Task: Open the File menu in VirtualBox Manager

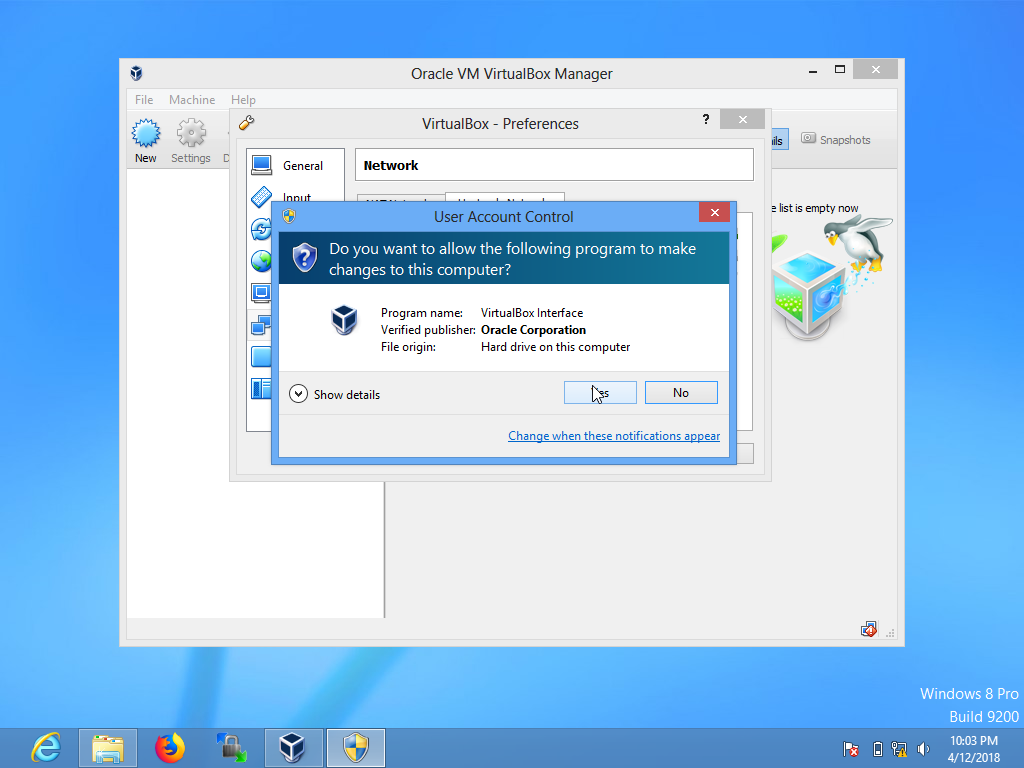Action: (x=143, y=99)
